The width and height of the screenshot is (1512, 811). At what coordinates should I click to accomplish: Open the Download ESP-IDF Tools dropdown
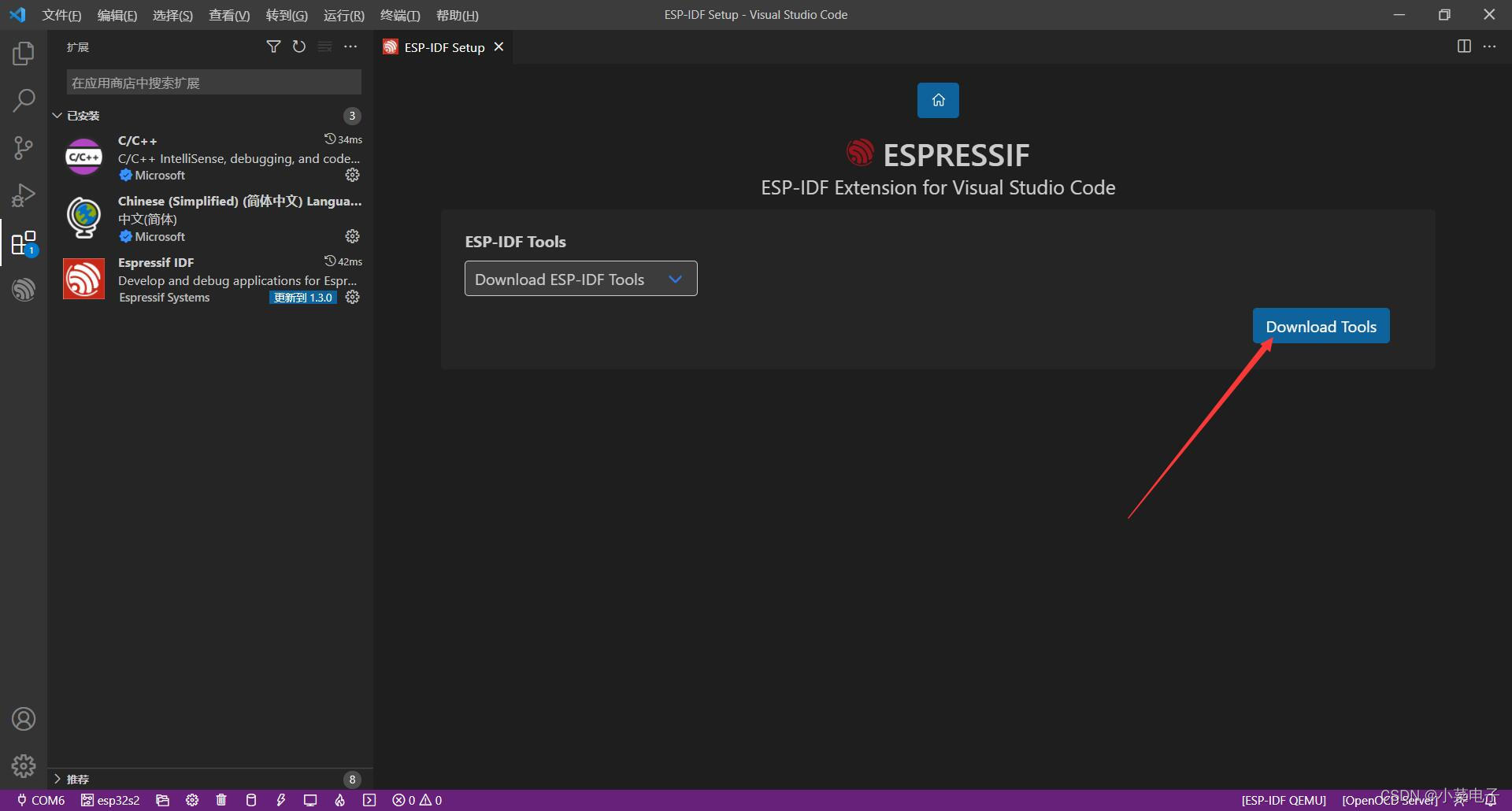click(580, 279)
